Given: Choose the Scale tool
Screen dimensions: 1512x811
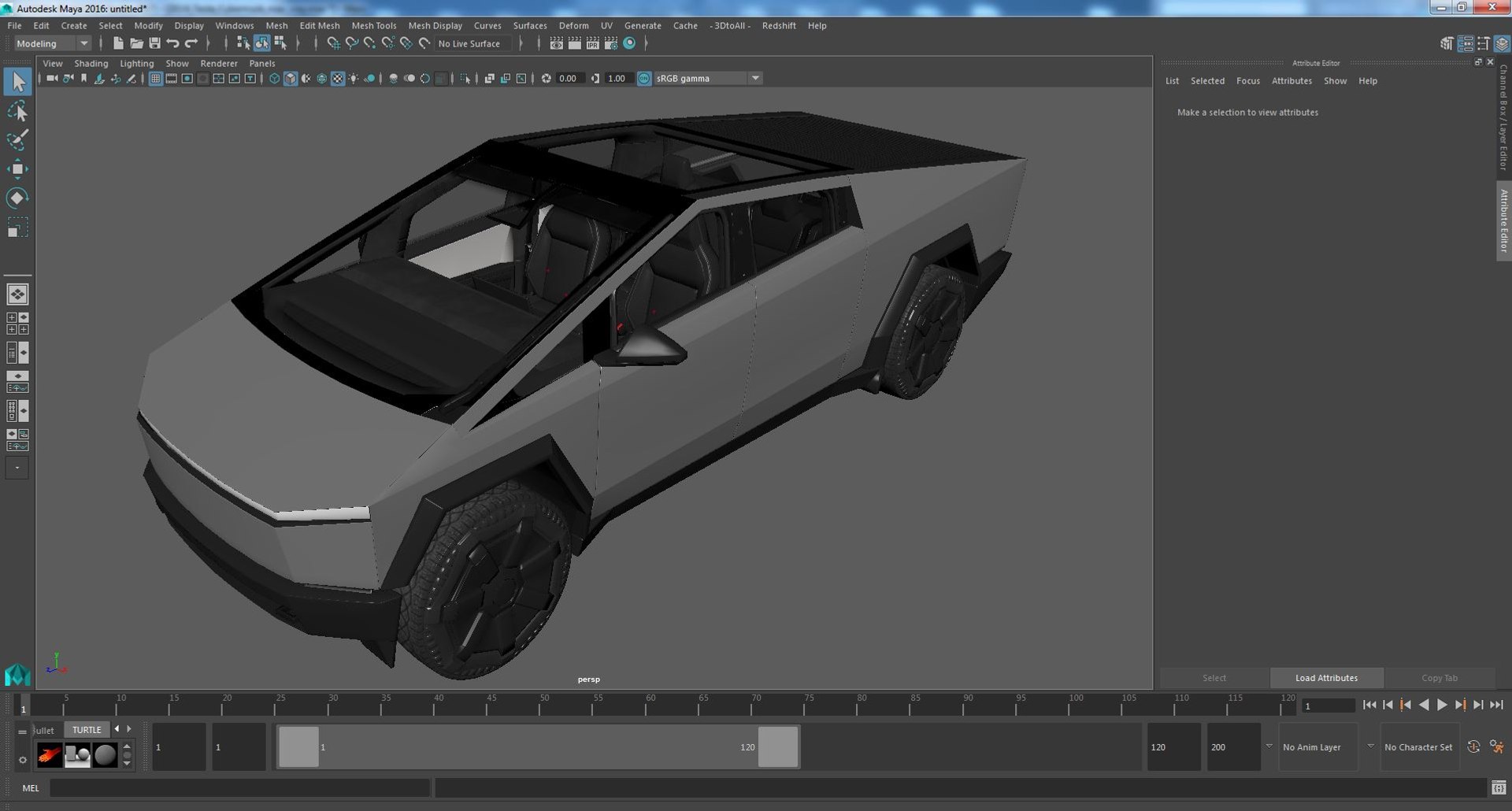Looking at the screenshot, I should click(x=17, y=228).
